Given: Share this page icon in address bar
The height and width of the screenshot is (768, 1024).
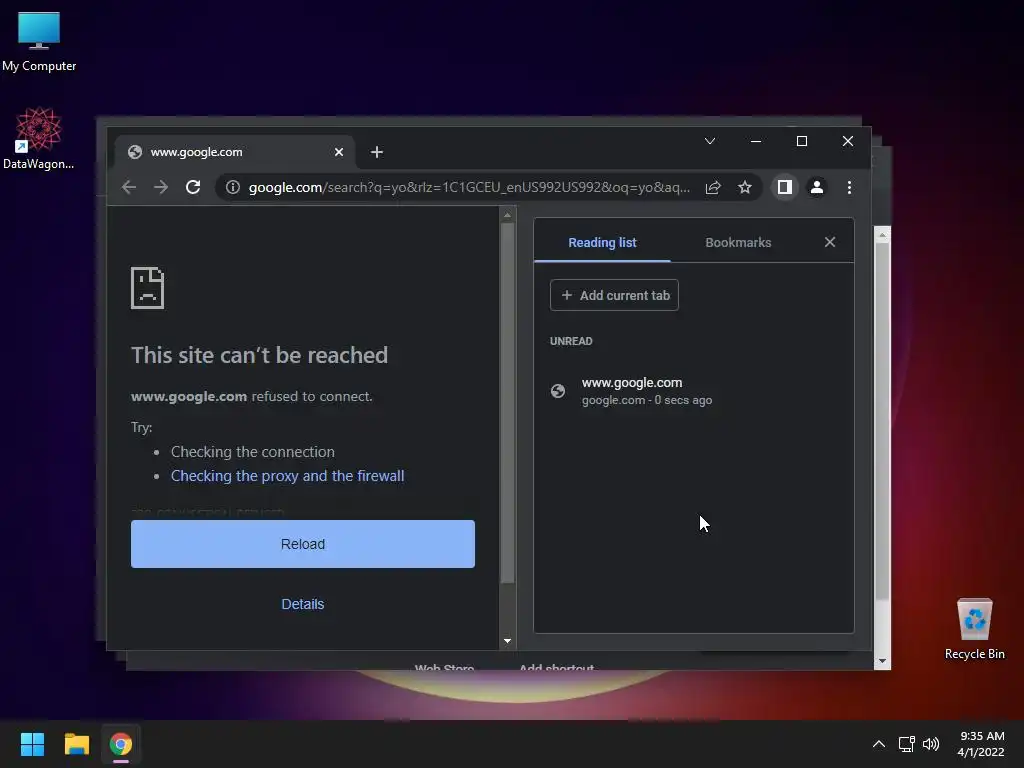Looking at the screenshot, I should click(713, 187).
